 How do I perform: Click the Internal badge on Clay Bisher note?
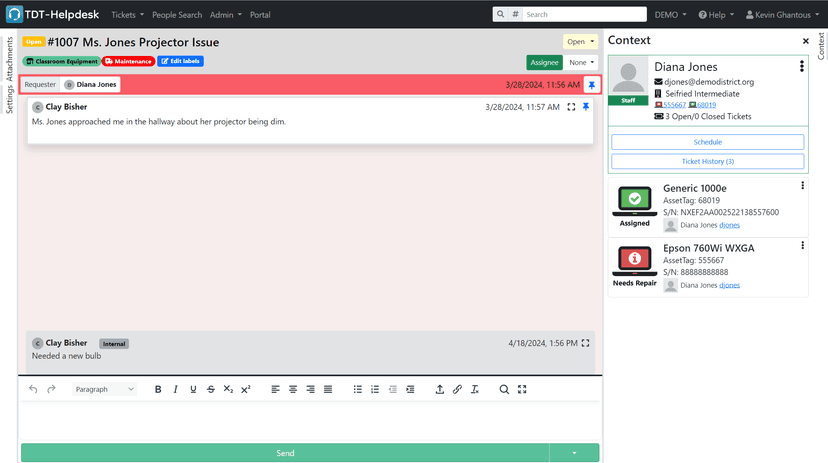point(114,344)
